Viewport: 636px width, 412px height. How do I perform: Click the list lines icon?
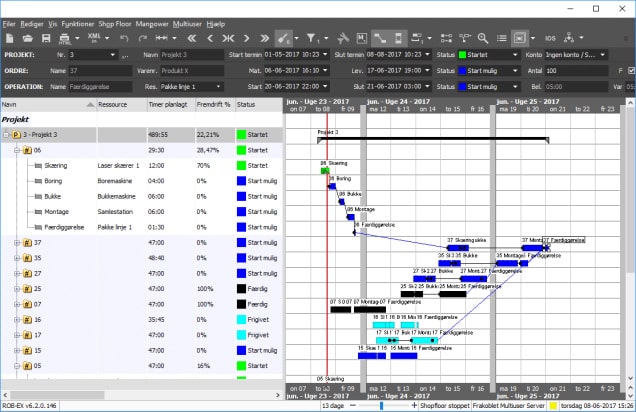tap(502, 38)
